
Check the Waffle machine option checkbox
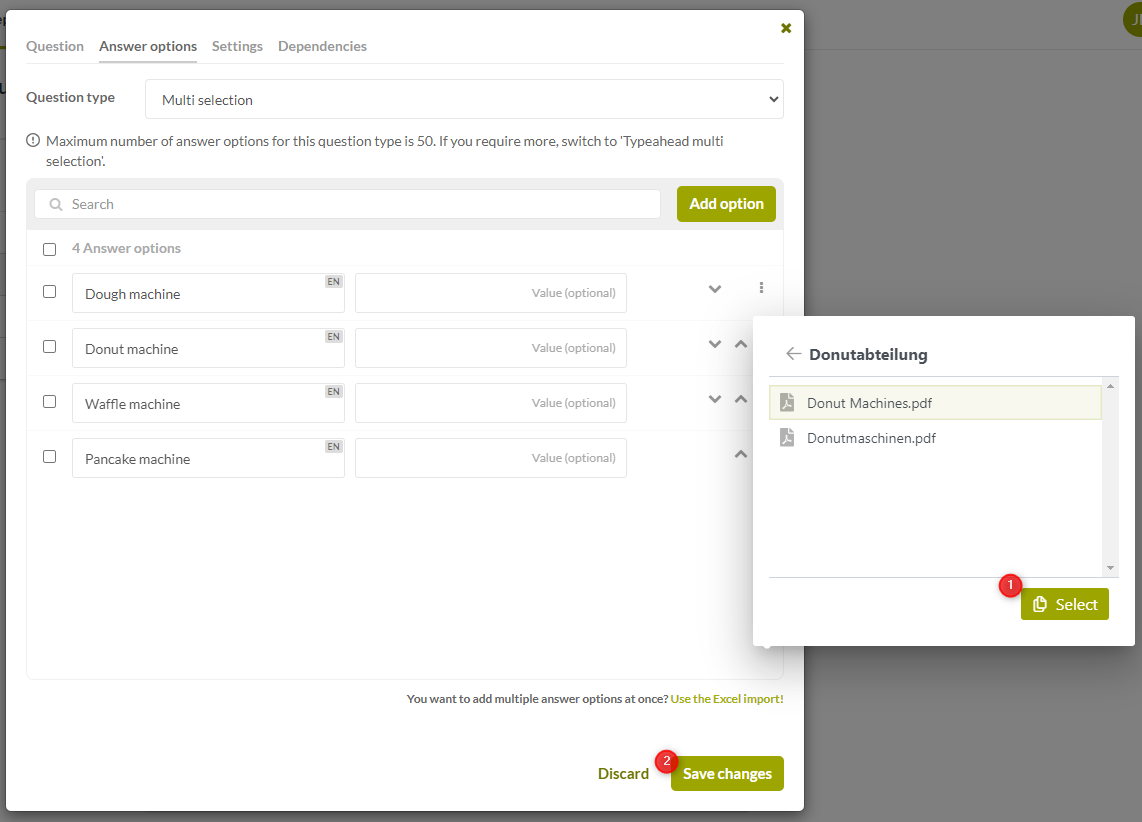(x=50, y=402)
